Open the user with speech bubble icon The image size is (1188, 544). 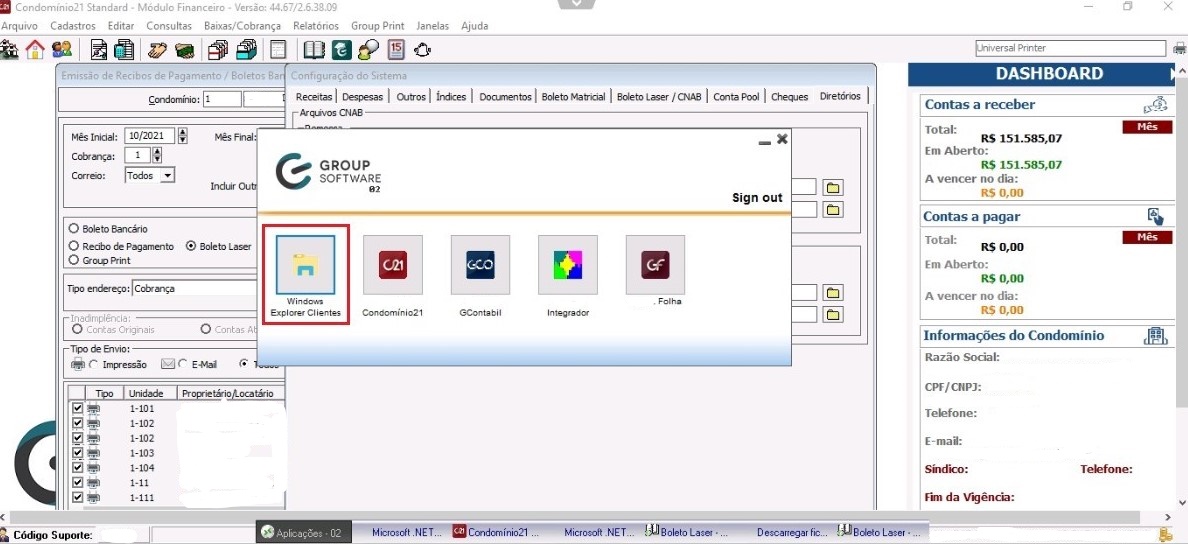point(368,50)
